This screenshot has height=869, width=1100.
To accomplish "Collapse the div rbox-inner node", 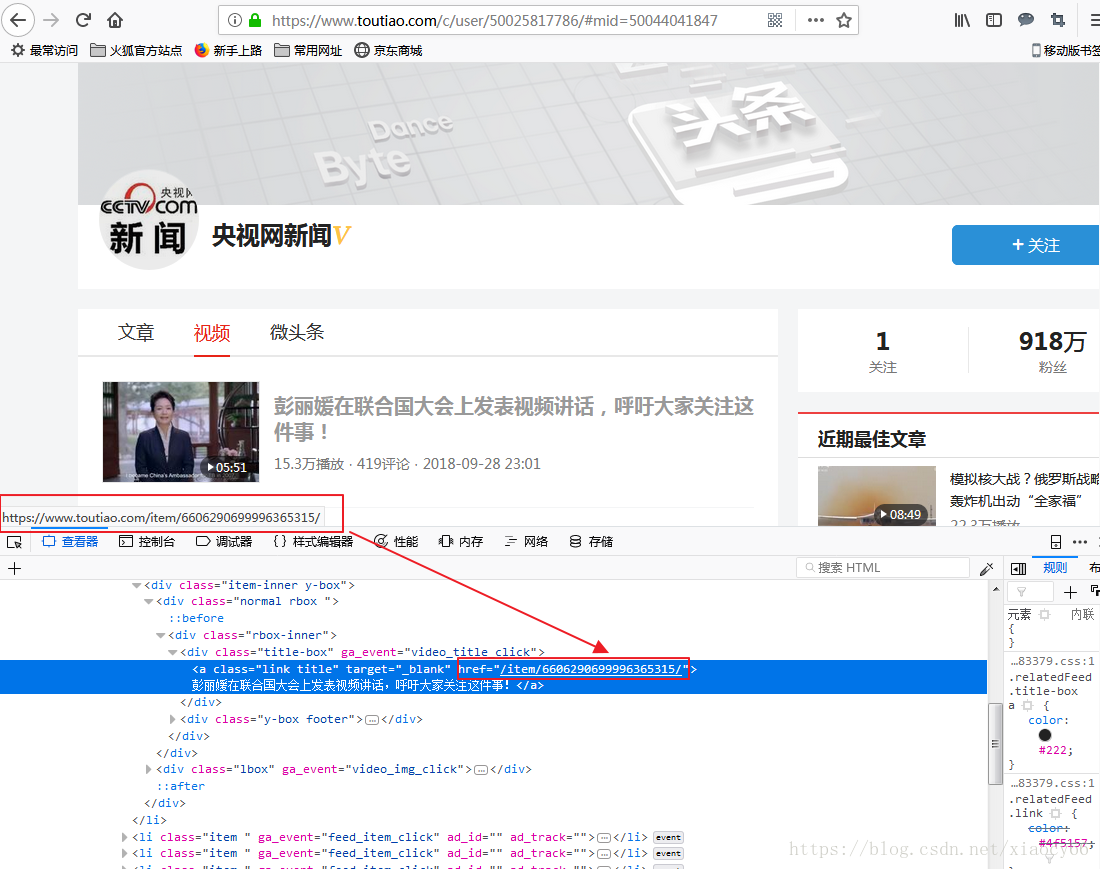I will [x=160, y=635].
